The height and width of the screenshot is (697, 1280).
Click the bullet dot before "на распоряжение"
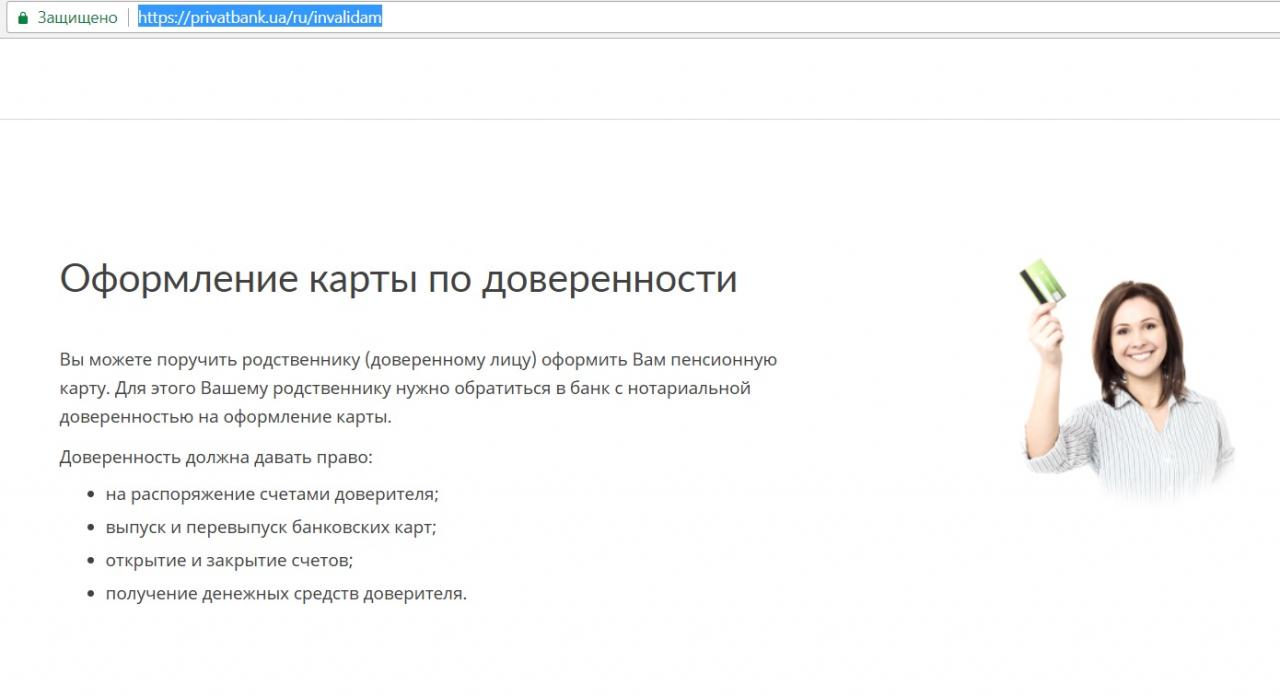pyautogui.click(x=91, y=495)
